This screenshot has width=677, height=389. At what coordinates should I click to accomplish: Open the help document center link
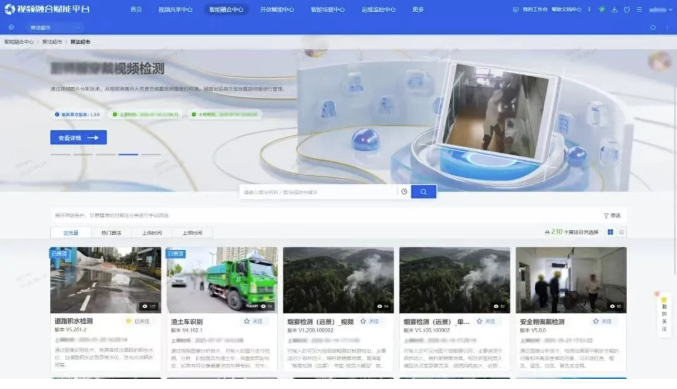566,9
